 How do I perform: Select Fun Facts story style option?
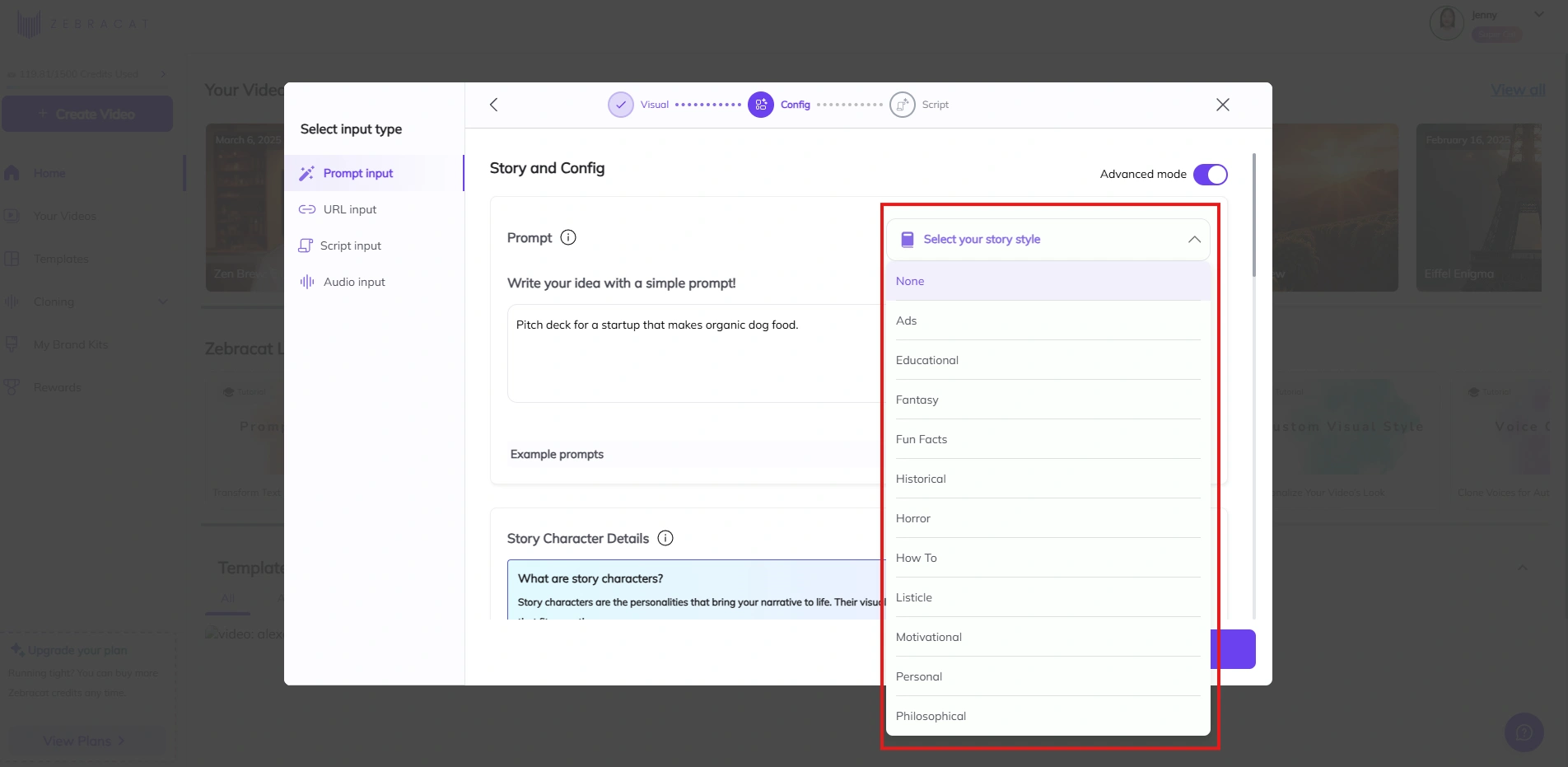pos(1048,439)
